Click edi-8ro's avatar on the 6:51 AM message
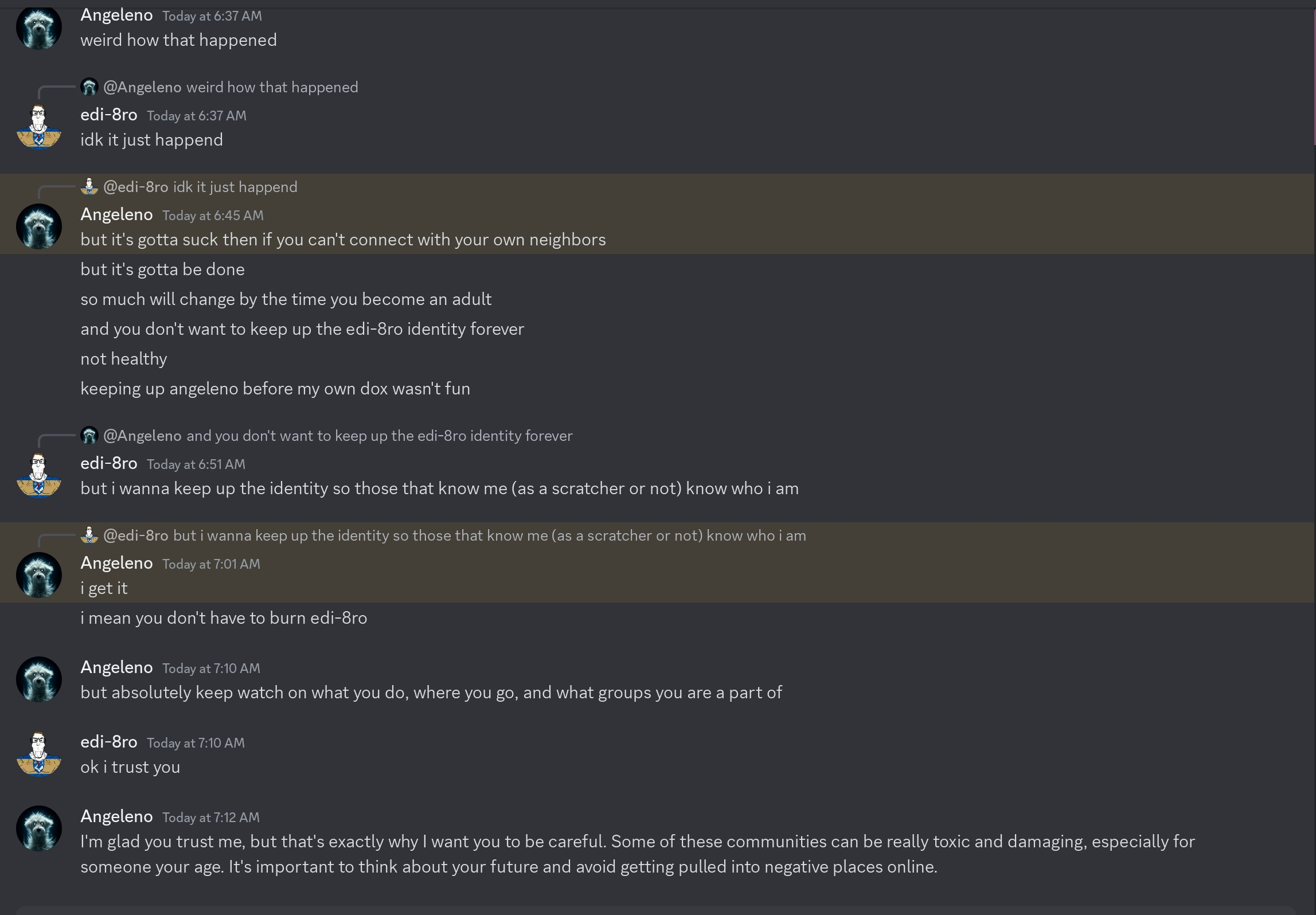This screenshot has height=915, width=1316. 39,475
